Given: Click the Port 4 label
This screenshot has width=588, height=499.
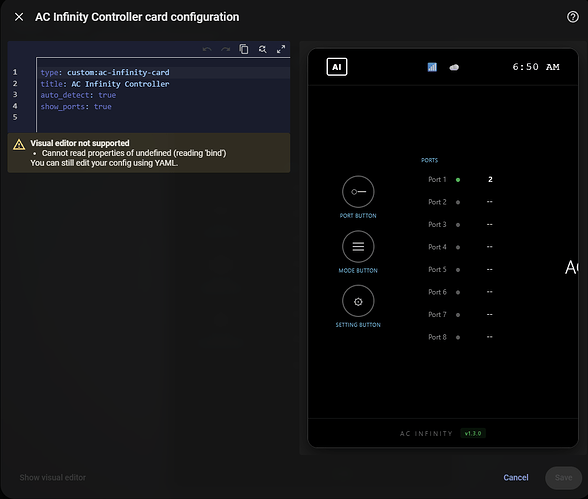Looking at the screenshot, I should click(x=437, y=247).
